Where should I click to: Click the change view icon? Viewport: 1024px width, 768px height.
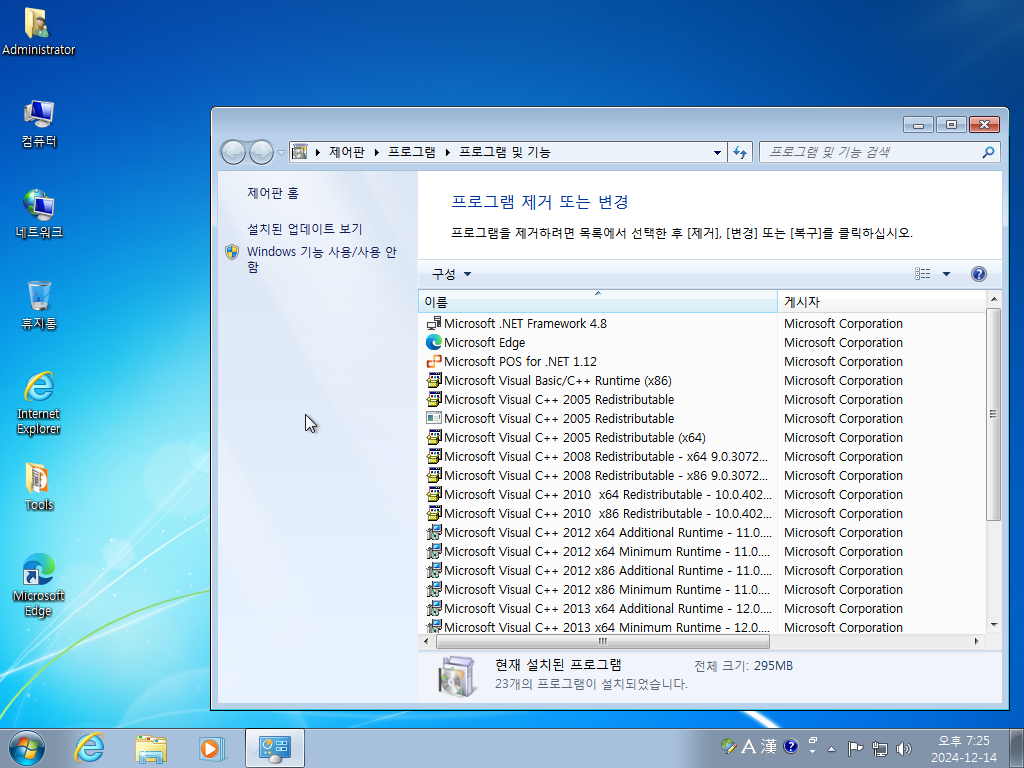(x=923, y=274)
